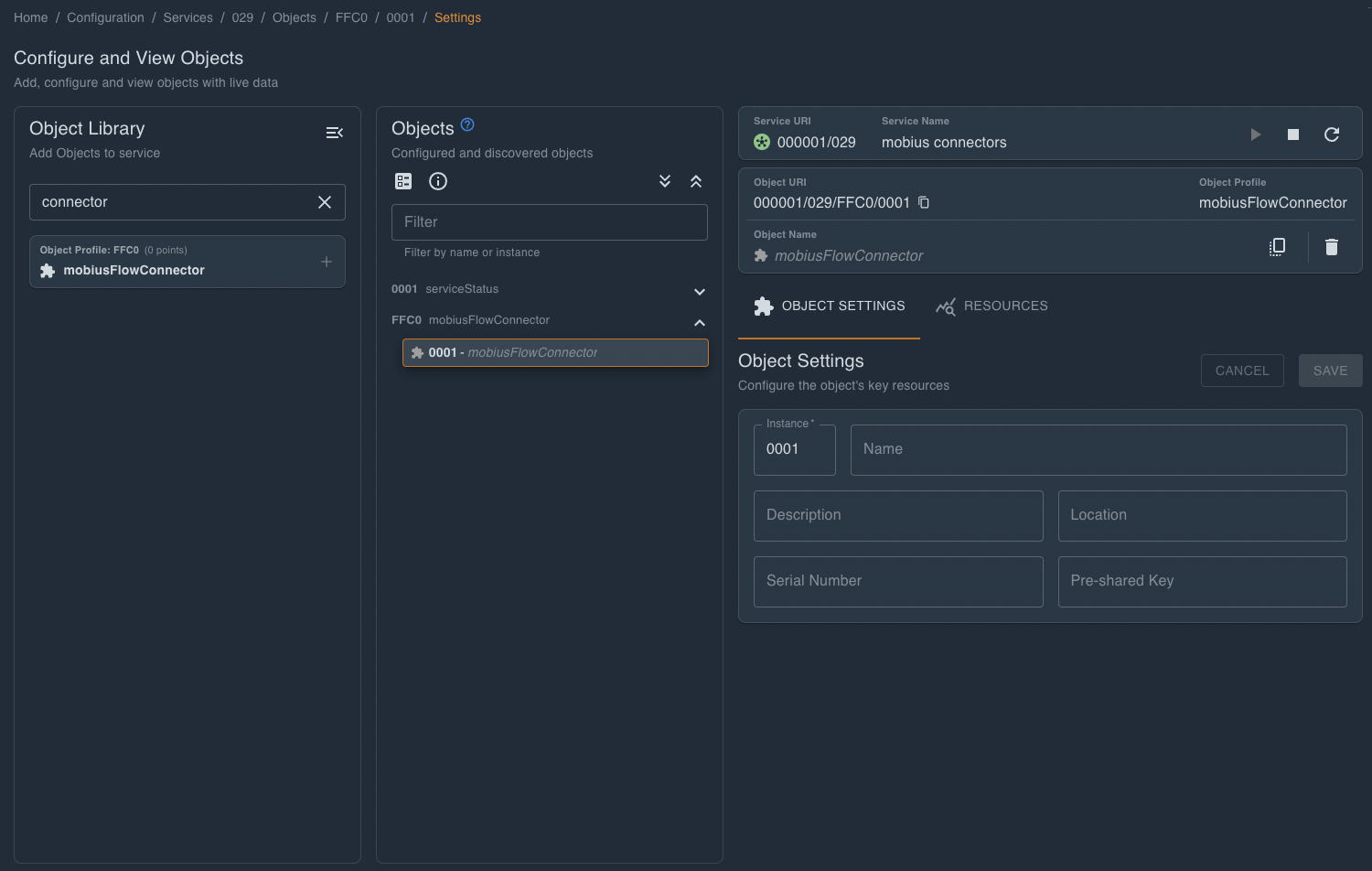The image size is (1372, 871).
Task: Delete the object with trash icon
Action: [x=1332, y=247]
